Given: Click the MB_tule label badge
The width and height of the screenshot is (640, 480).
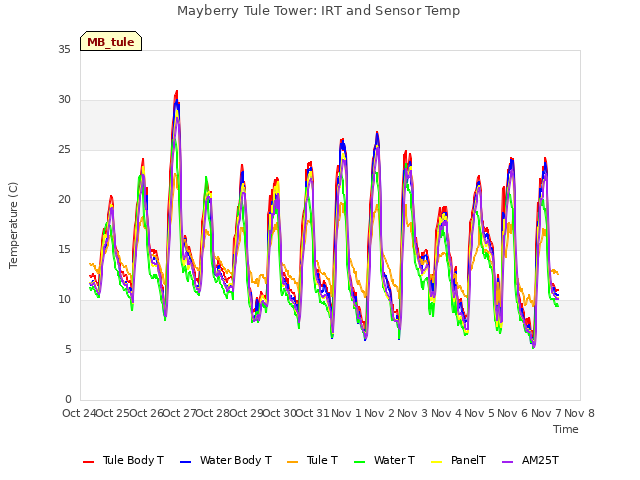Looking at the screenshot, I should [x=111, y=41].
